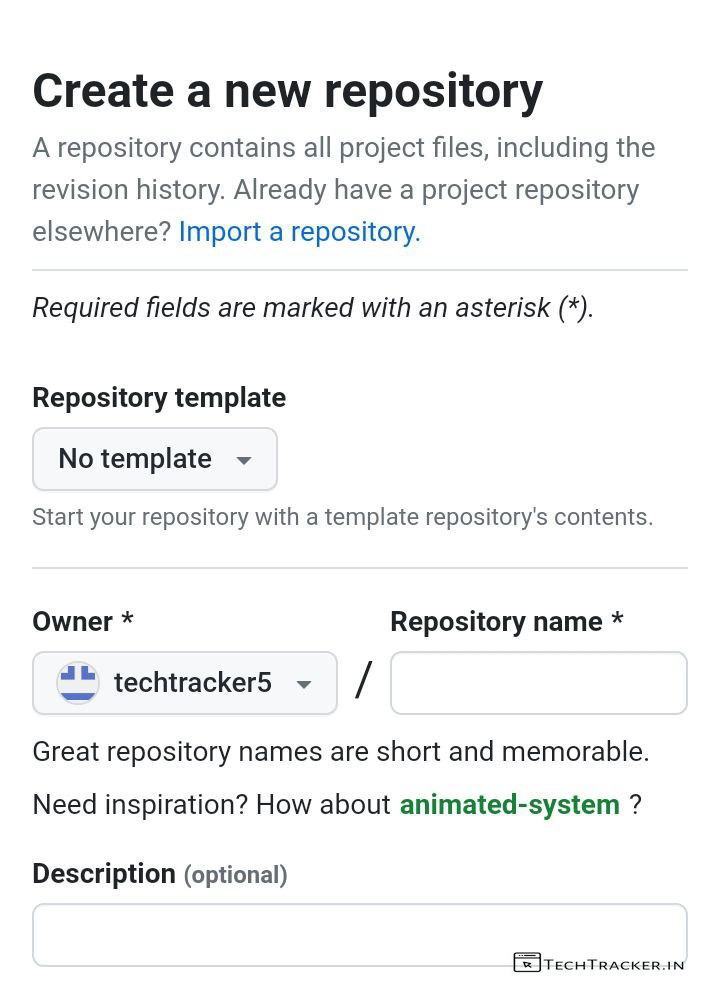Screen dimensions: 720x994
Task: Open the No template dropdown
Action: coord(155,459)
